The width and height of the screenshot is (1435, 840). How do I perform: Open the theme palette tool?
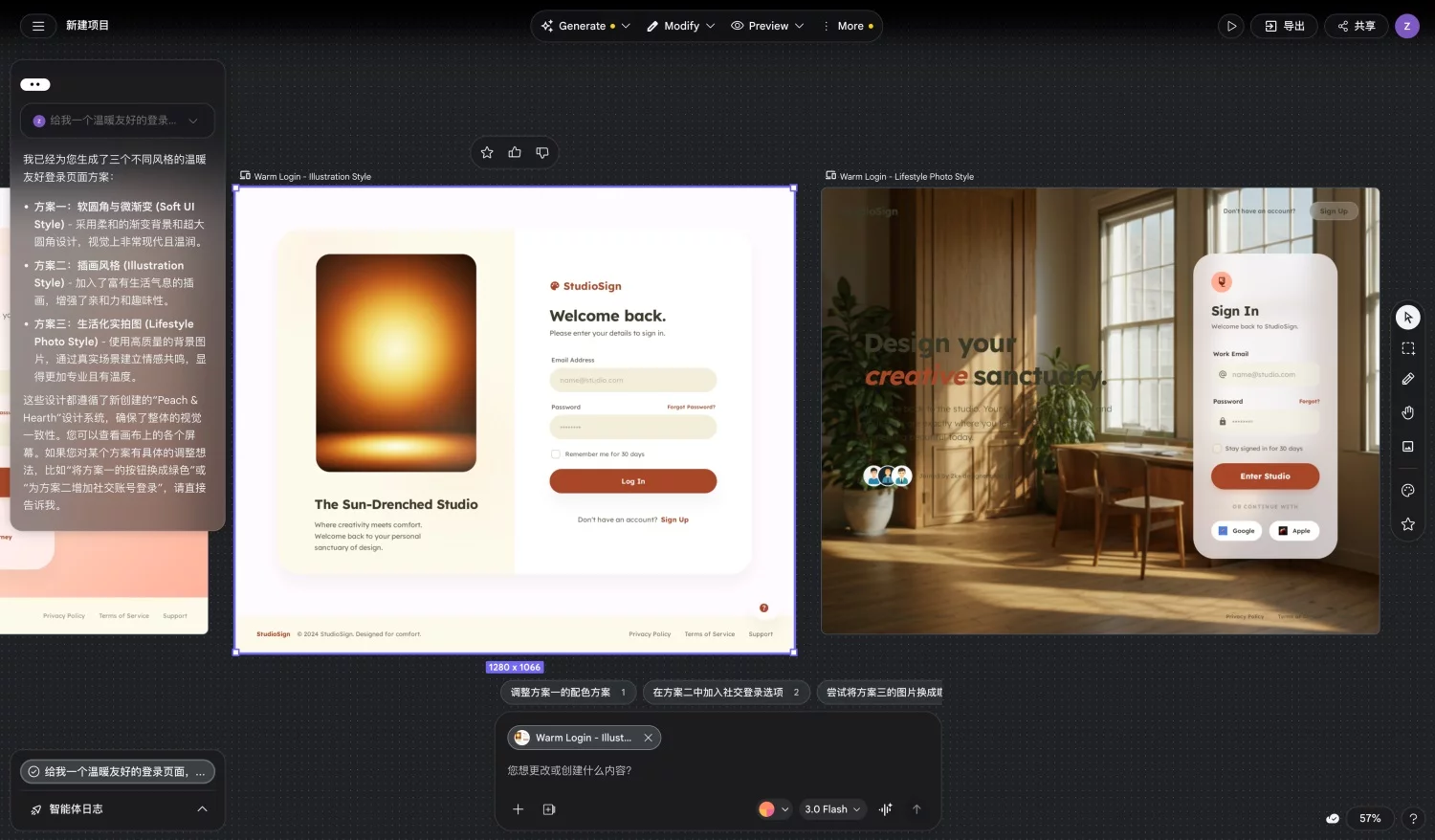[1407, 491]
